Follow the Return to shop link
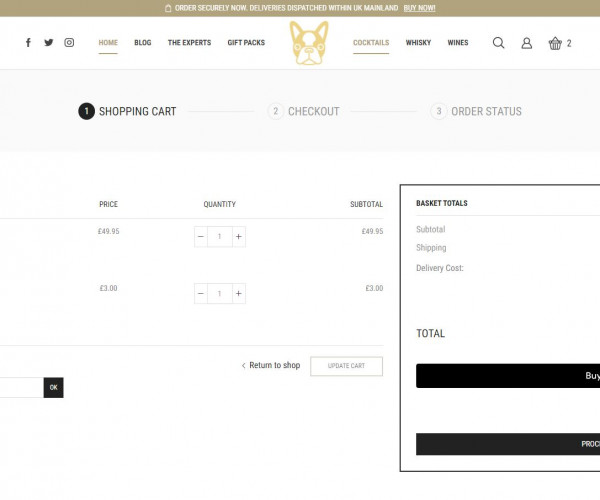The height and width of the screenshot is (500, 600). pyautogui.click(x=271, y=366)
